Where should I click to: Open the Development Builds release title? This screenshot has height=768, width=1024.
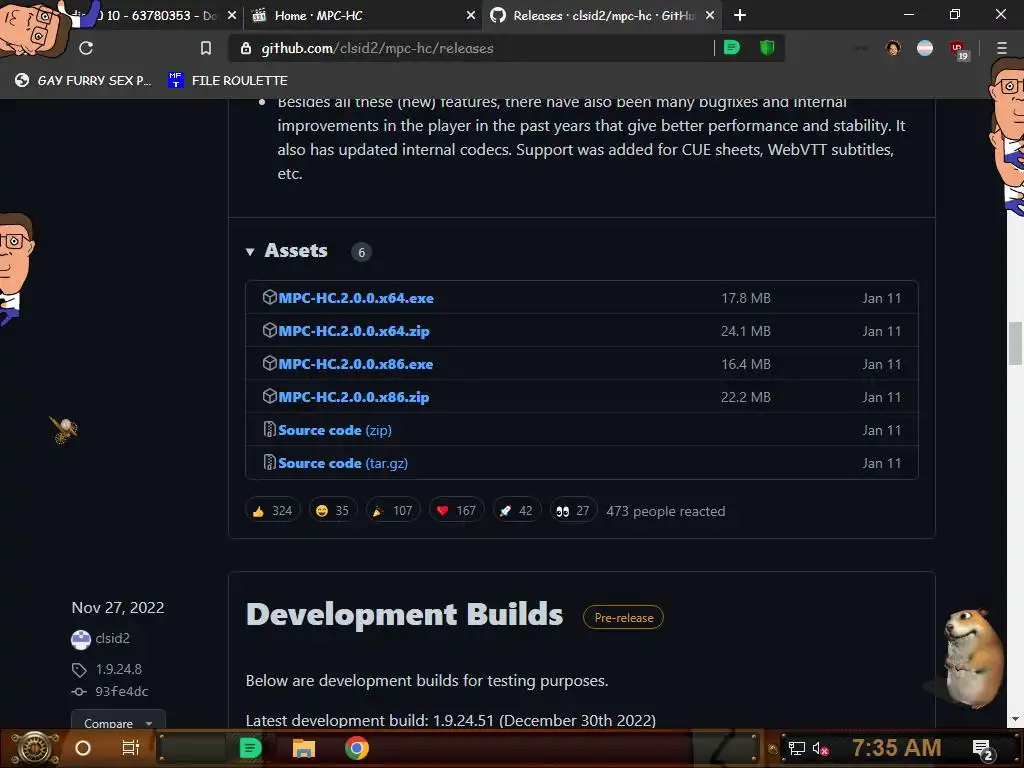click(x=404, y=615)
